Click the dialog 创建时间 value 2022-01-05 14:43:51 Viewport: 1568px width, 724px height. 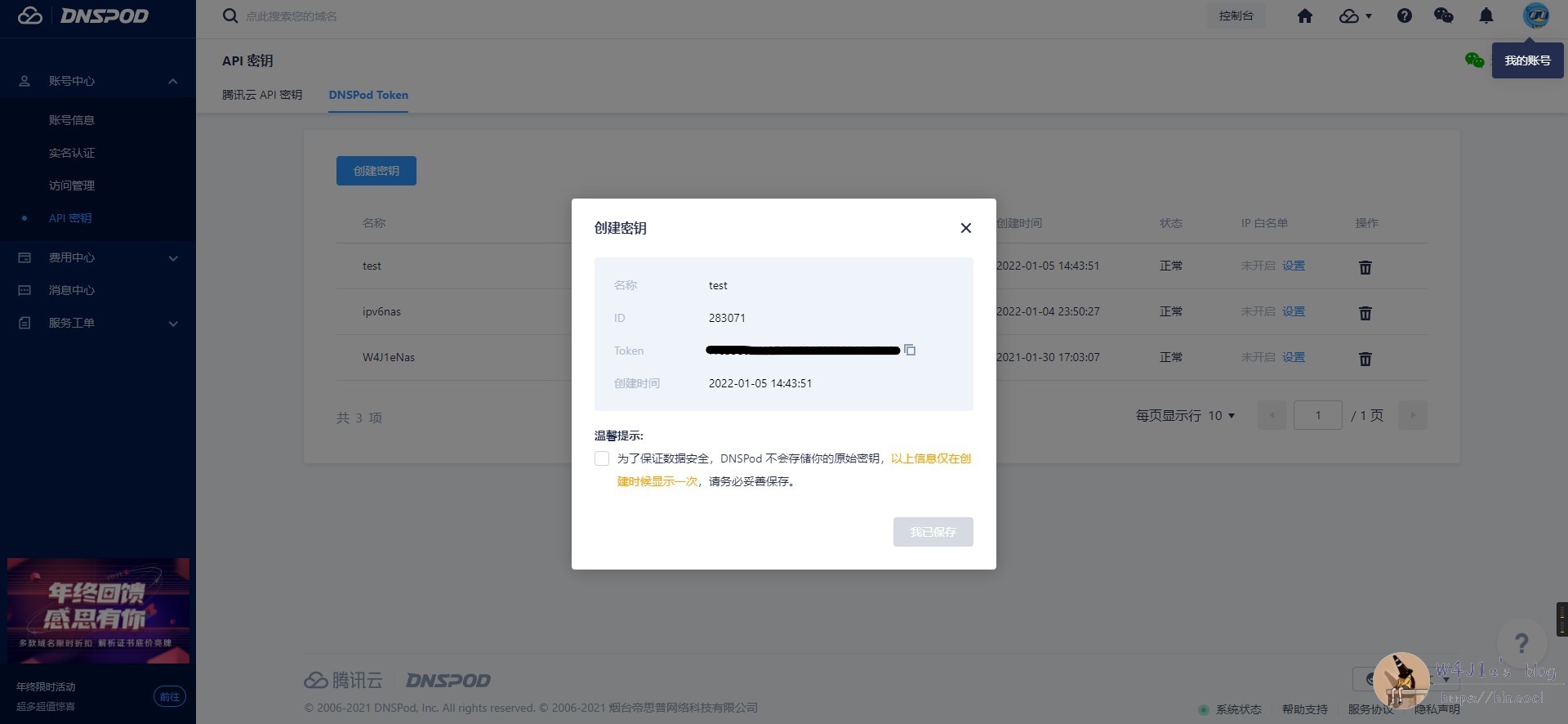760,383
